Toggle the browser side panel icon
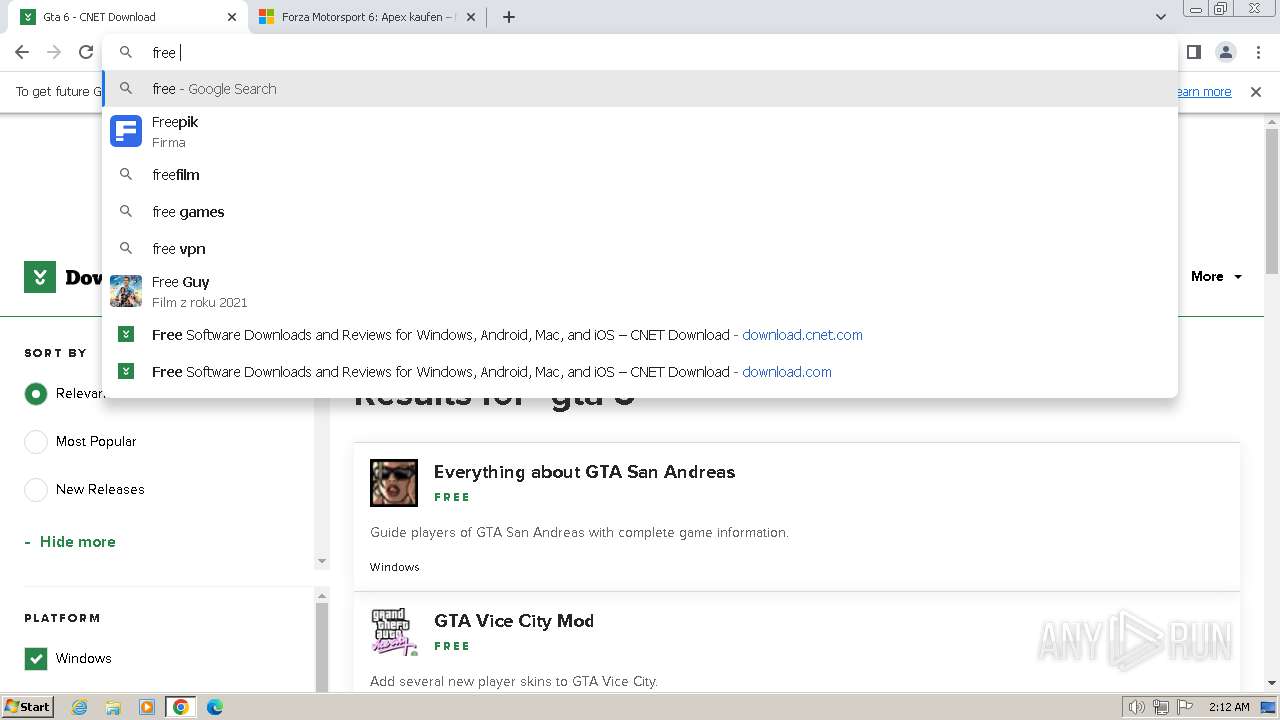1280x720 pixels. (1193, 52)
